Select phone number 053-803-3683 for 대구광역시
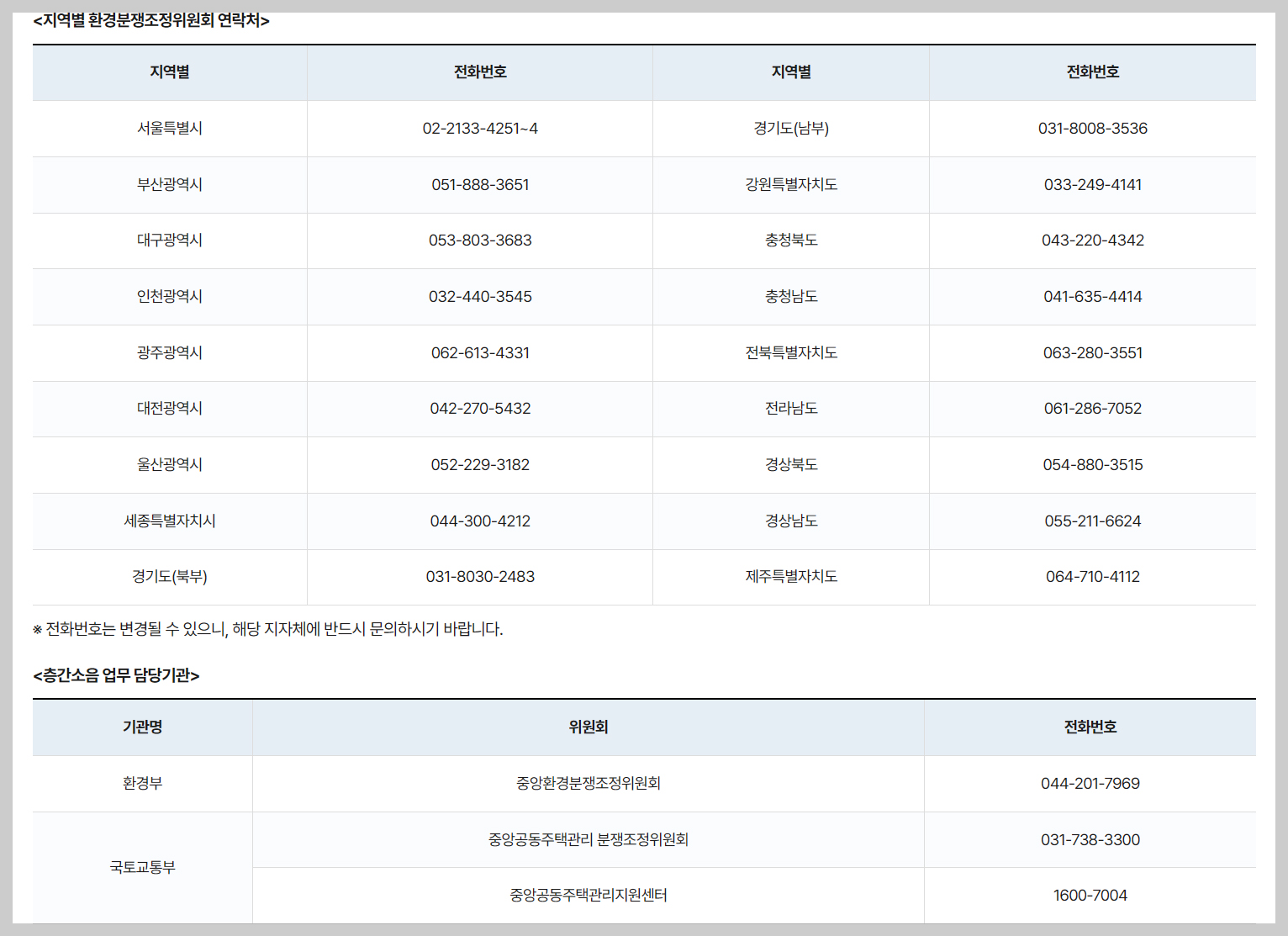This screenshot has height=936, width=1288. coord(479,241)
